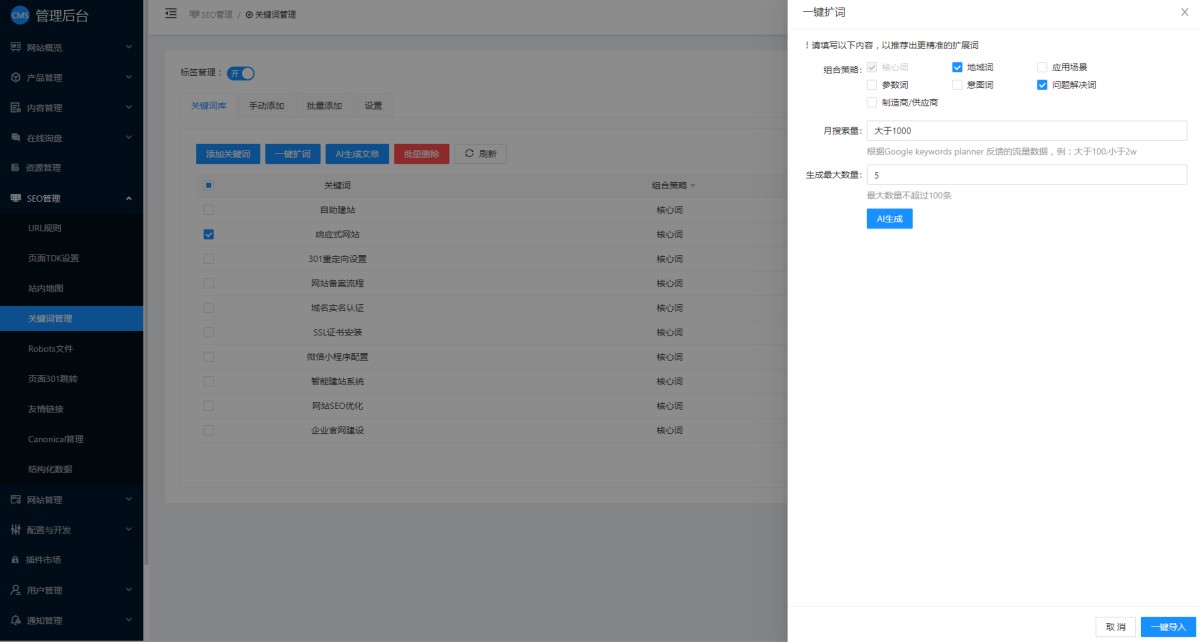The image size is (1200, 642).
Task: Switch to the 设置 tab
Action: coord(373,105)
